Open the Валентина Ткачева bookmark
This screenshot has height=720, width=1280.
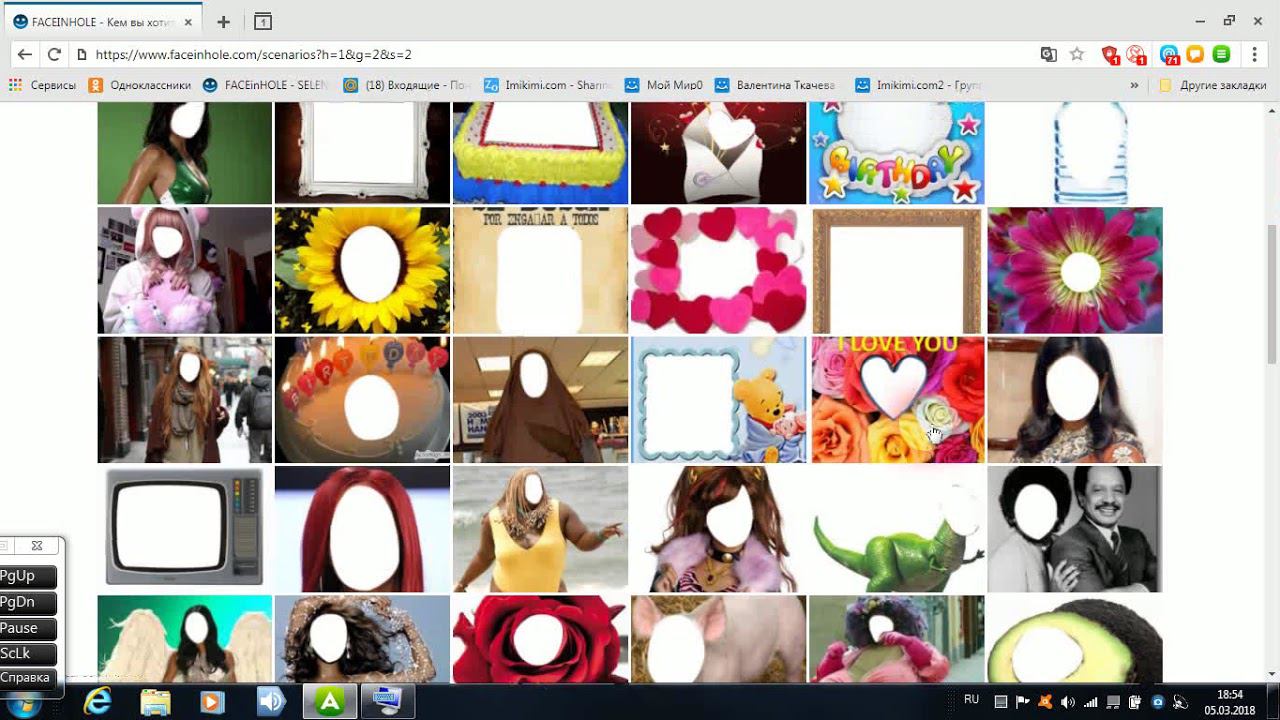[x=776, y=85]
